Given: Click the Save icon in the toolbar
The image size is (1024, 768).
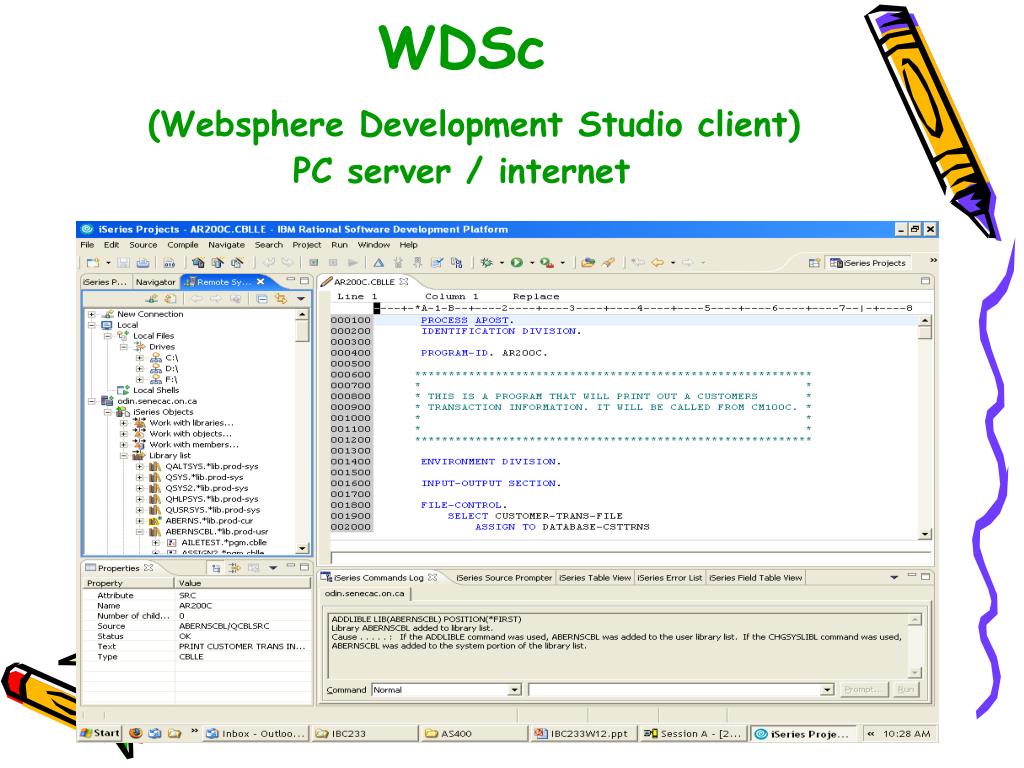Looking at the screenshot, I should point(123,263).
